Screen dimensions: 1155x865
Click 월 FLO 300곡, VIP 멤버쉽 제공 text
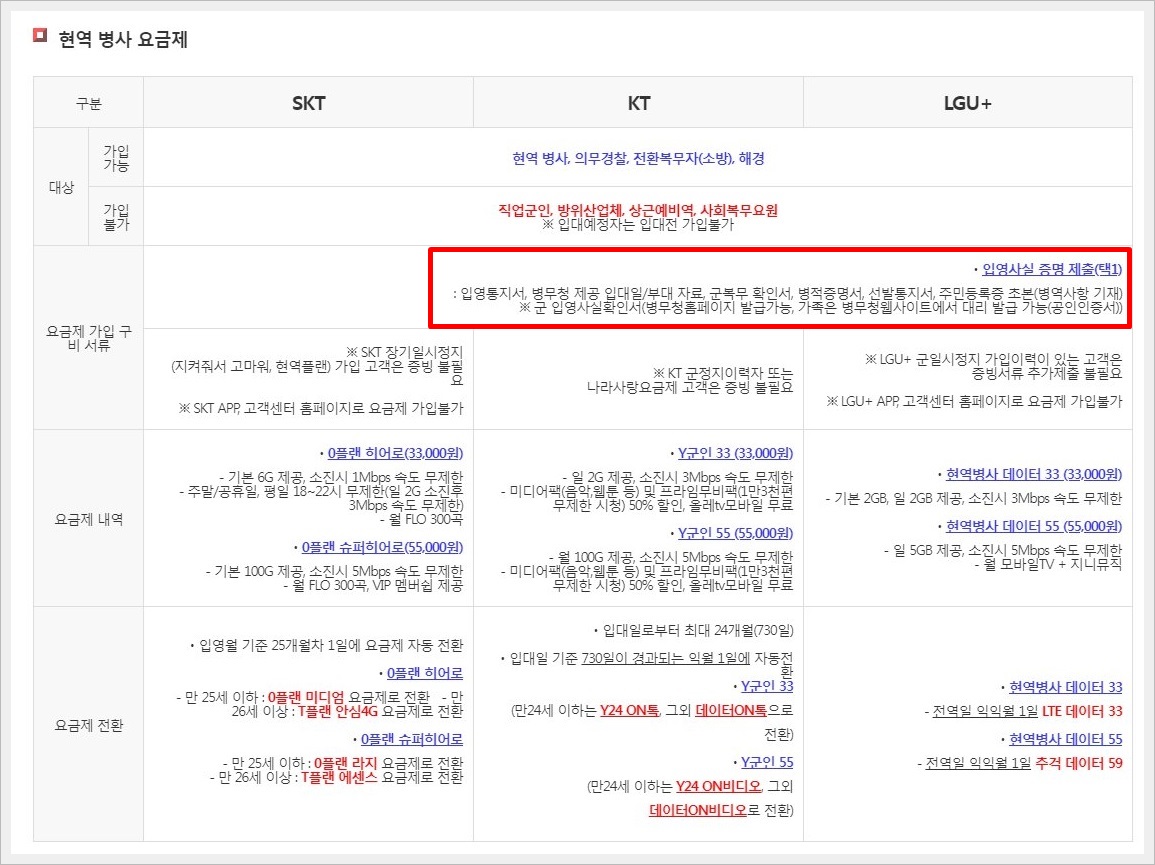373,586
